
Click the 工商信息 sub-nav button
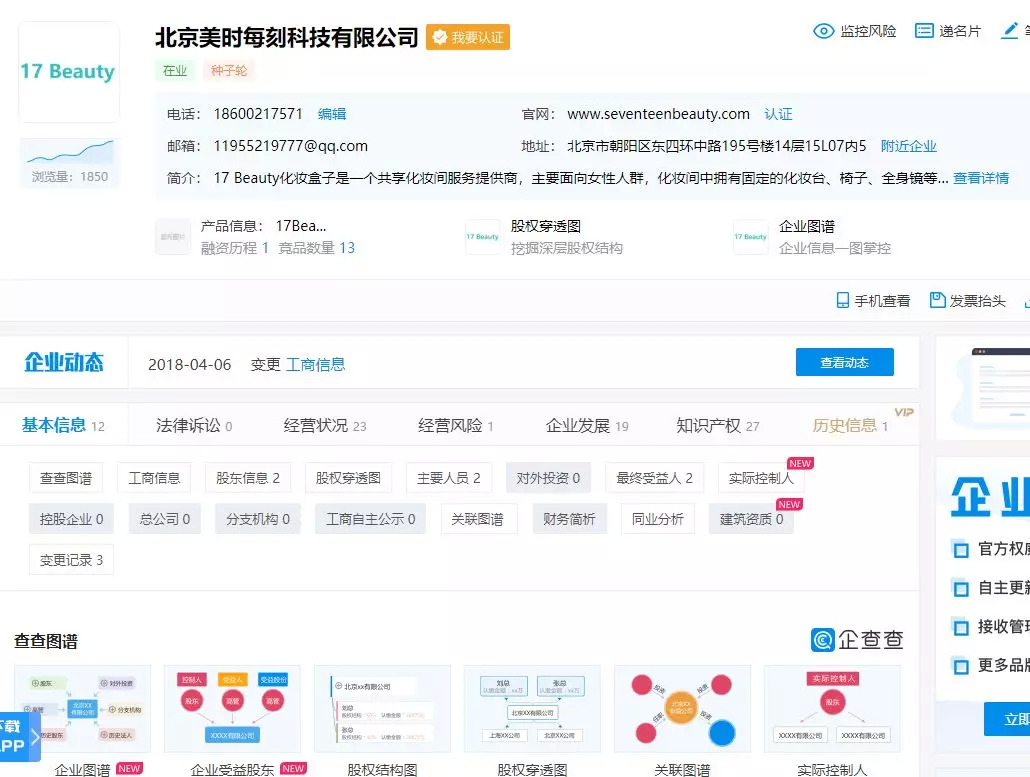tap(154, 478)
